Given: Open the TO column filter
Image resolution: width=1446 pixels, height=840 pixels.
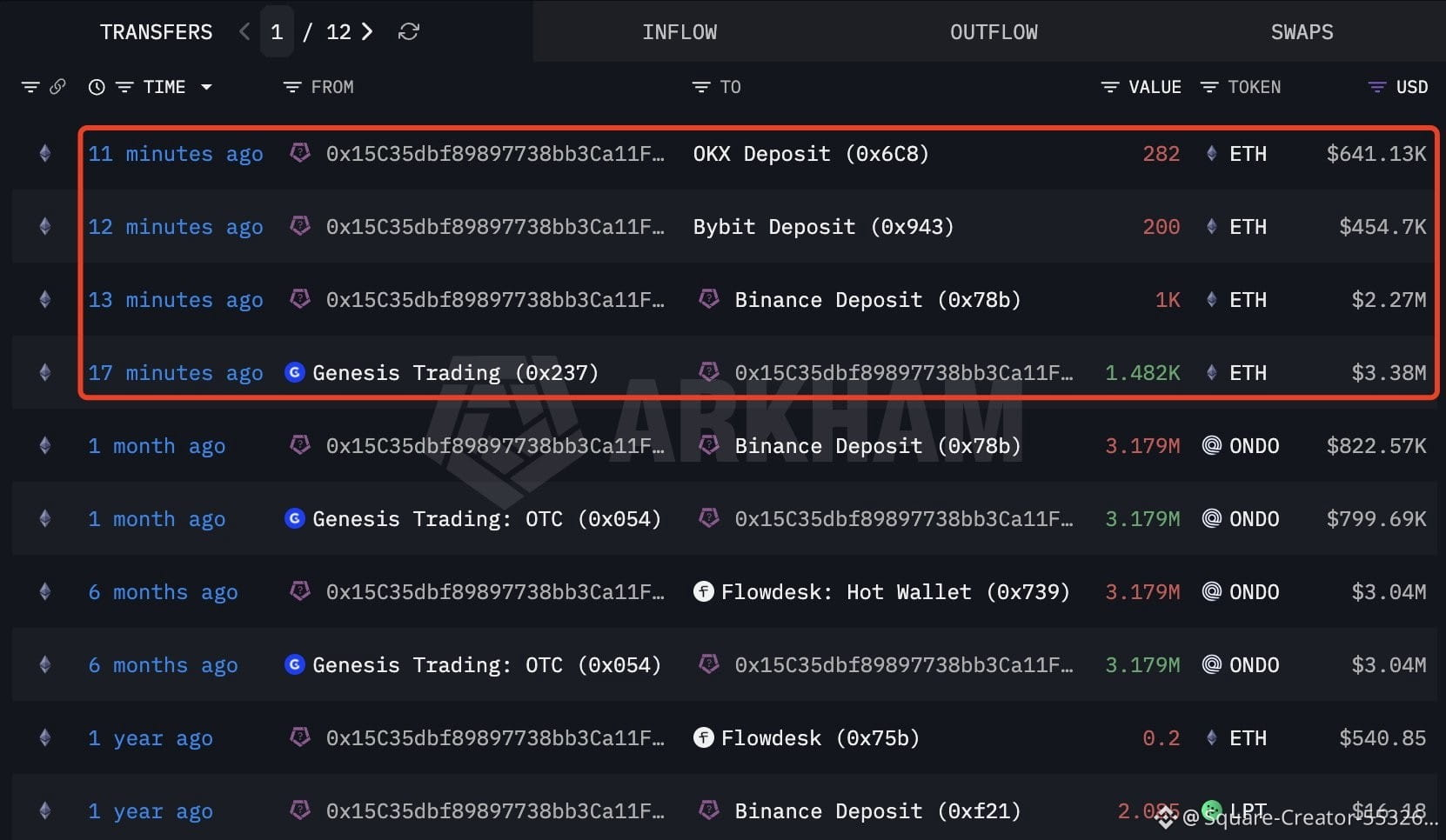Looking at the screenshot, I should point(701,87).
